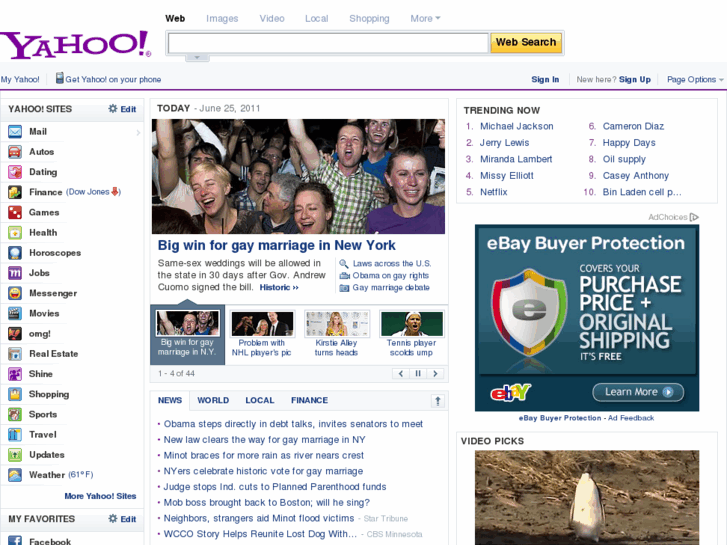Open the Mail envelope icon
Viewport: 727px width, 545px height.
(x=15, y=132)
